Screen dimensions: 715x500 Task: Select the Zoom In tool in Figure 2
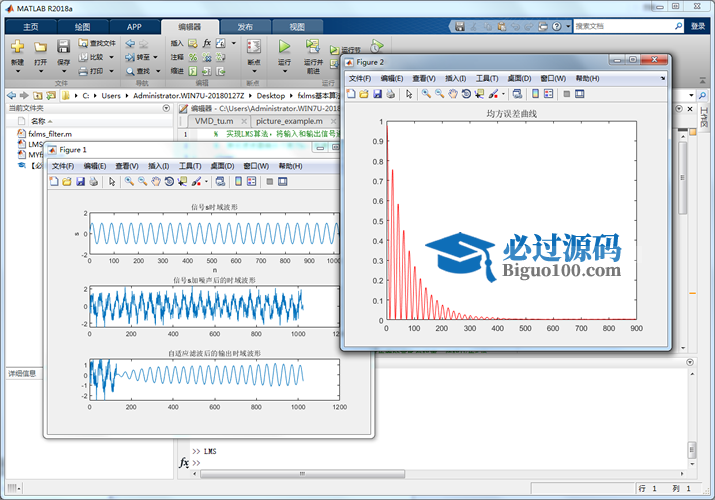click(x=426, y=94)
